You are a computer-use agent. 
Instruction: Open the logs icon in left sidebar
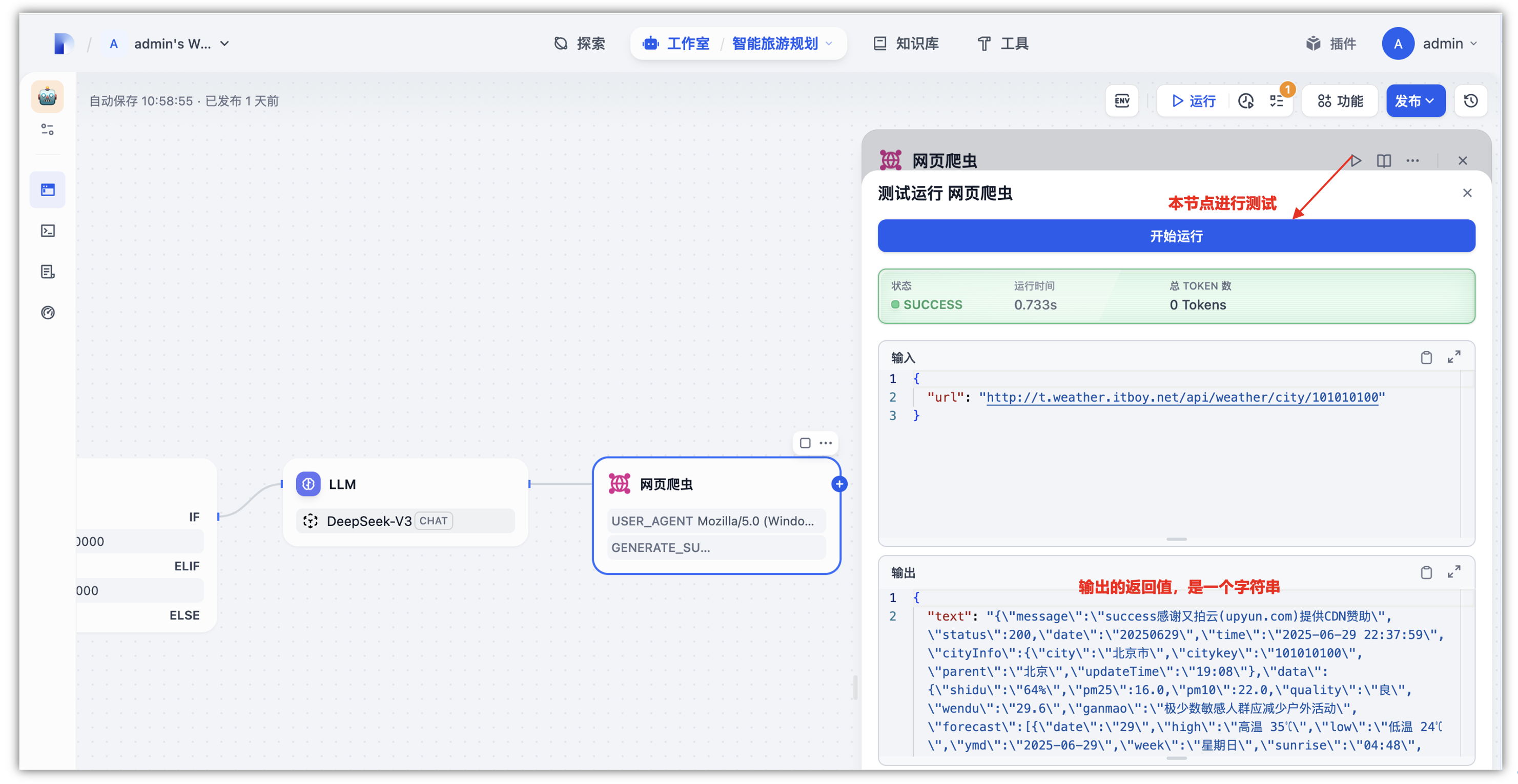click(x=48, y=272)
